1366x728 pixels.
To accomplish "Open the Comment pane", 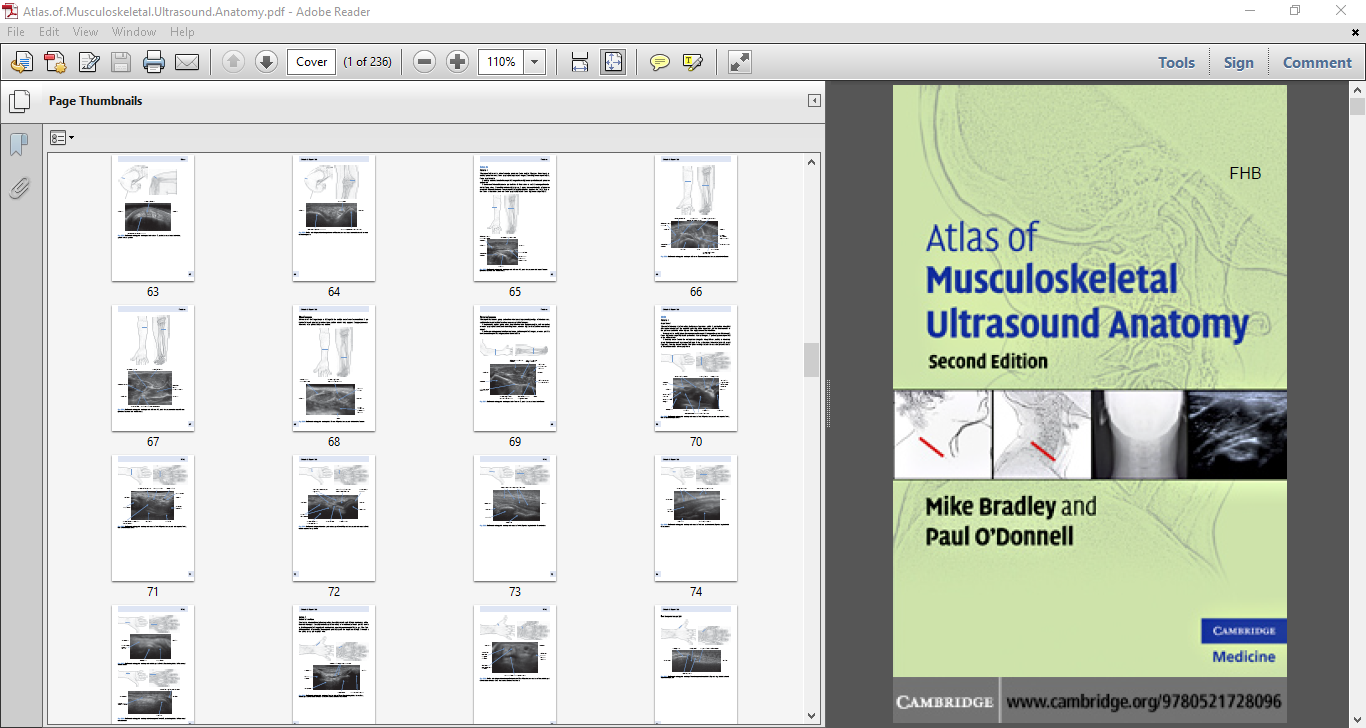I will tap(1317, 62).
